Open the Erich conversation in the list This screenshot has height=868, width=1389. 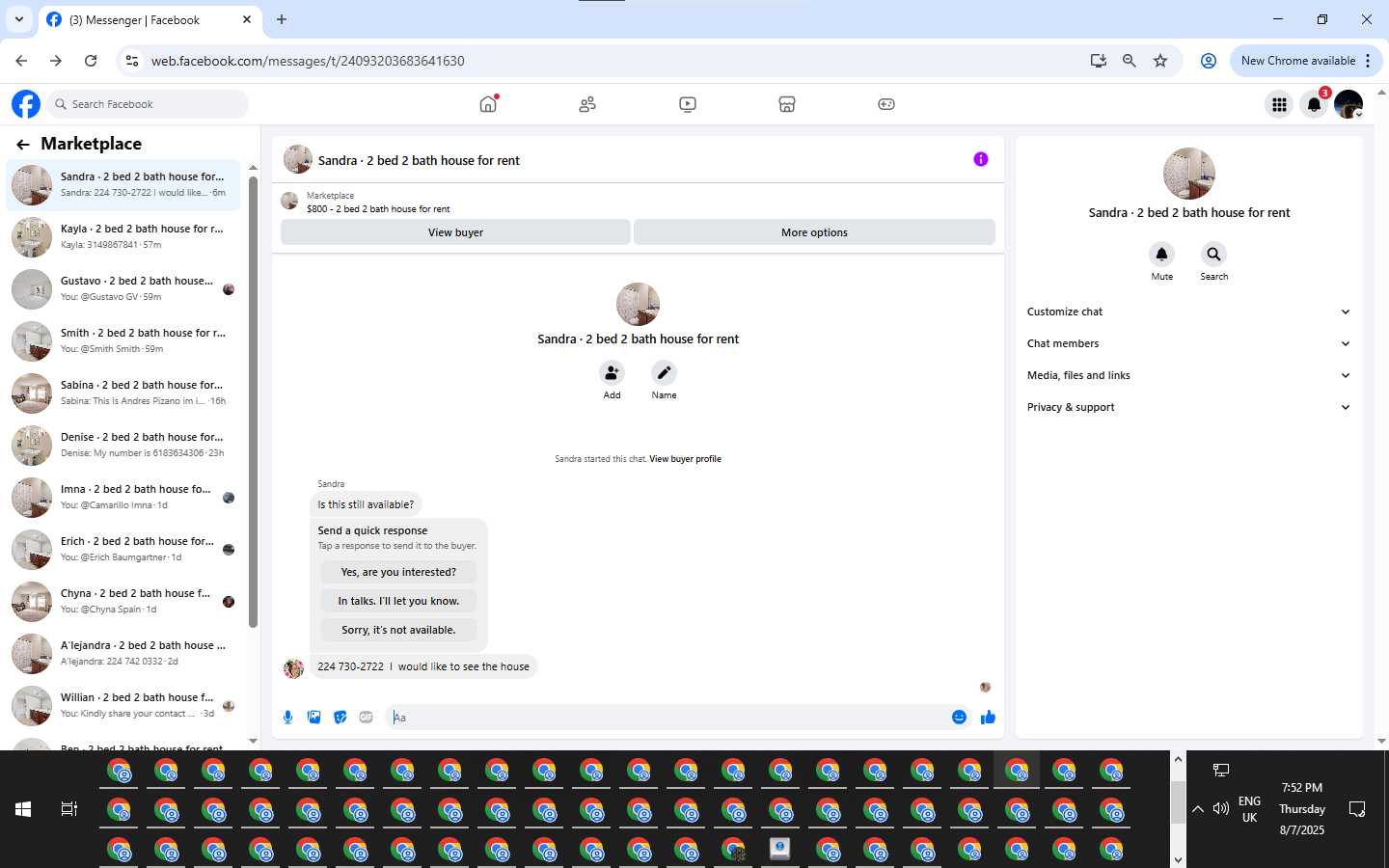point(123,549)
